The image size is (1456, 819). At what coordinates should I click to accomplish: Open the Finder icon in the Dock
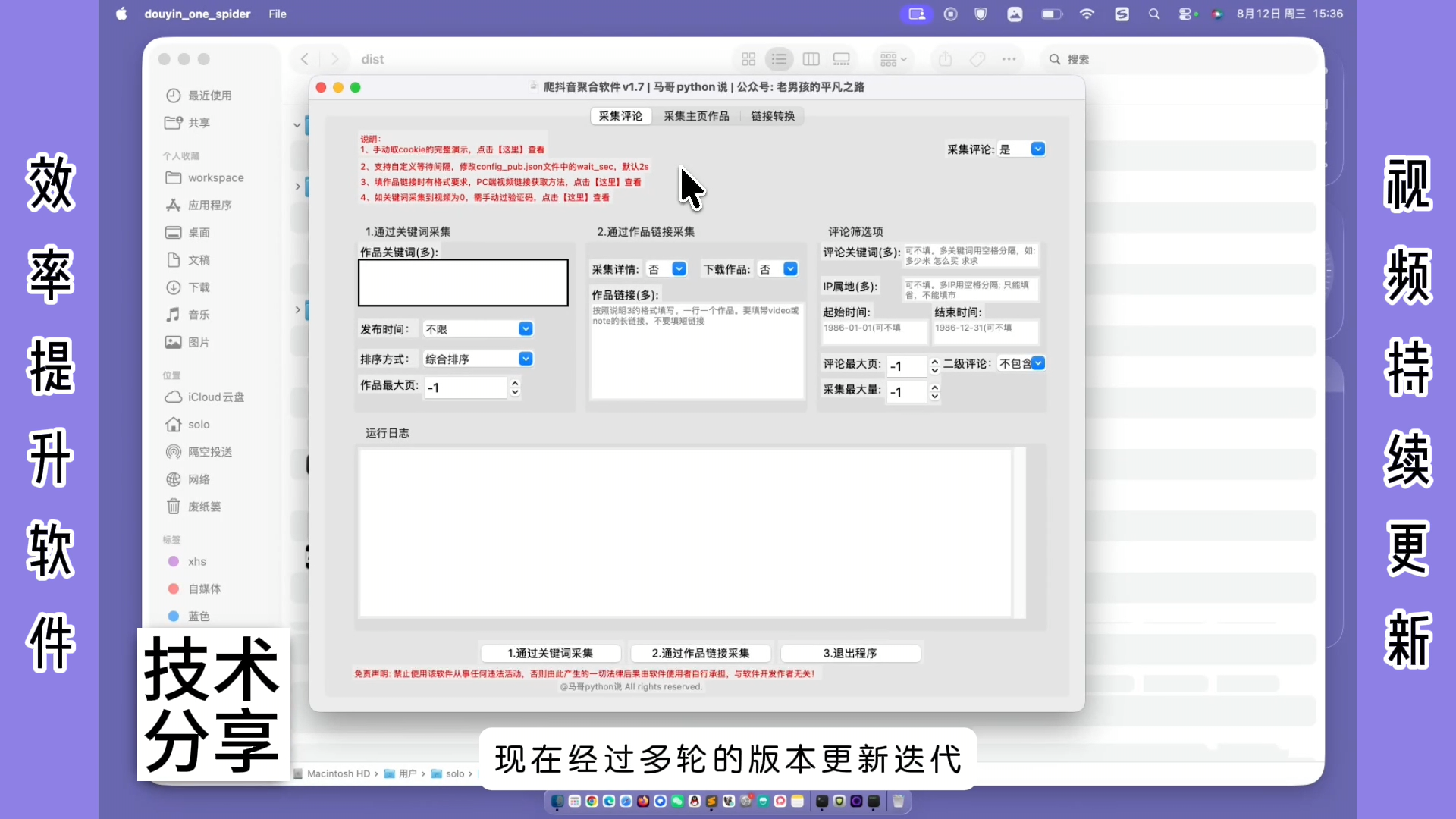557,802
